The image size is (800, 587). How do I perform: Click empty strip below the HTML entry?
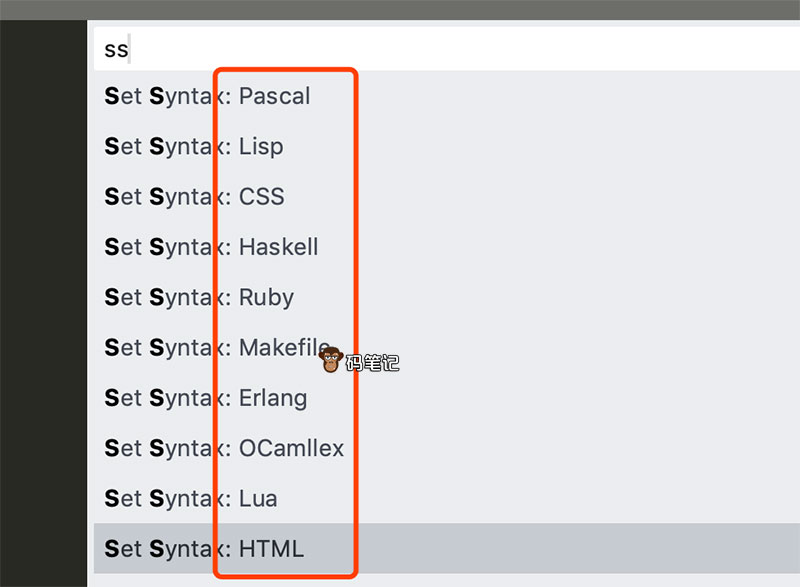(x=450, y=580)
